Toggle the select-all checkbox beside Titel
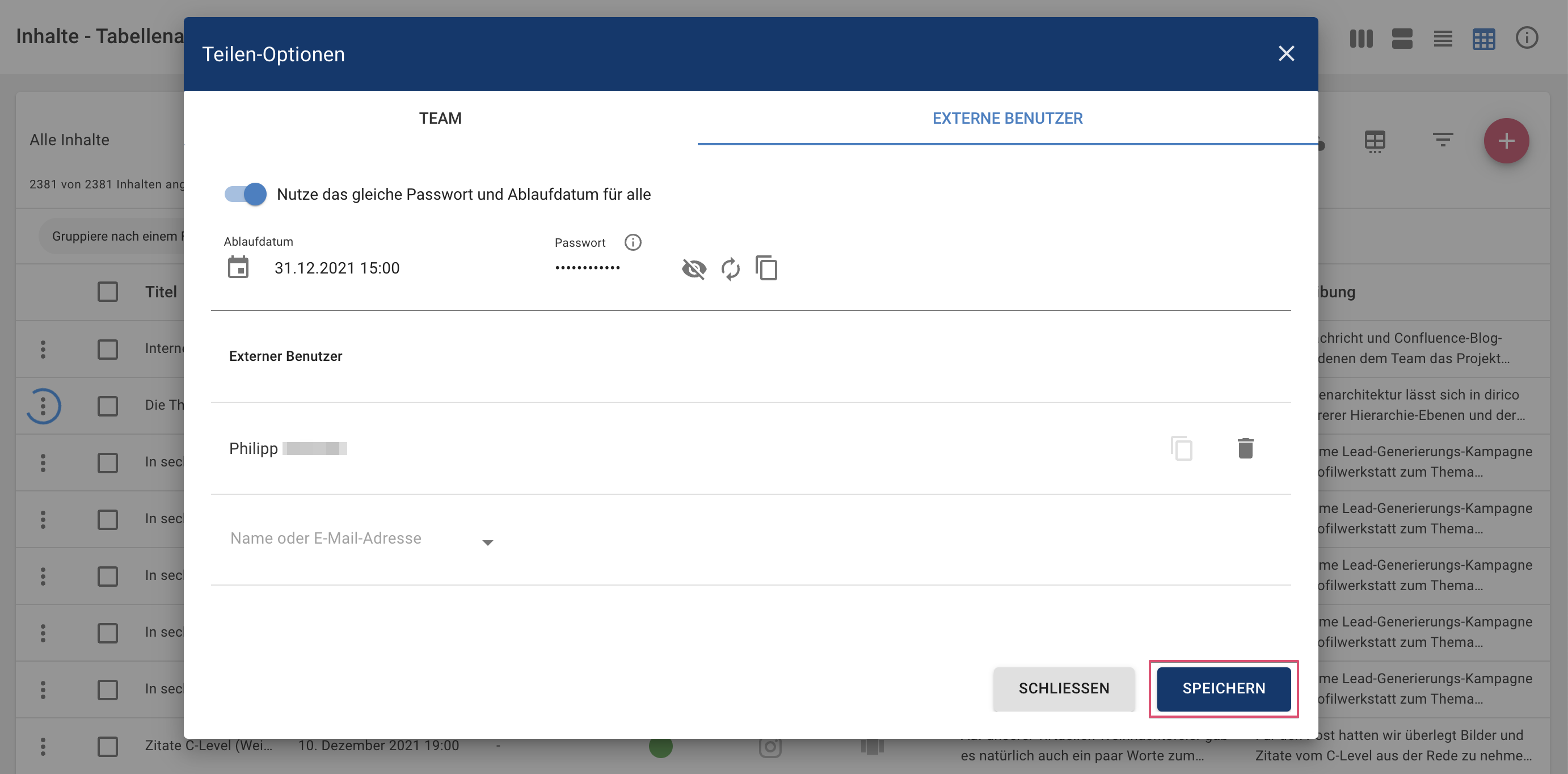Screen dimensions: 1568x774 pos(108,292)
